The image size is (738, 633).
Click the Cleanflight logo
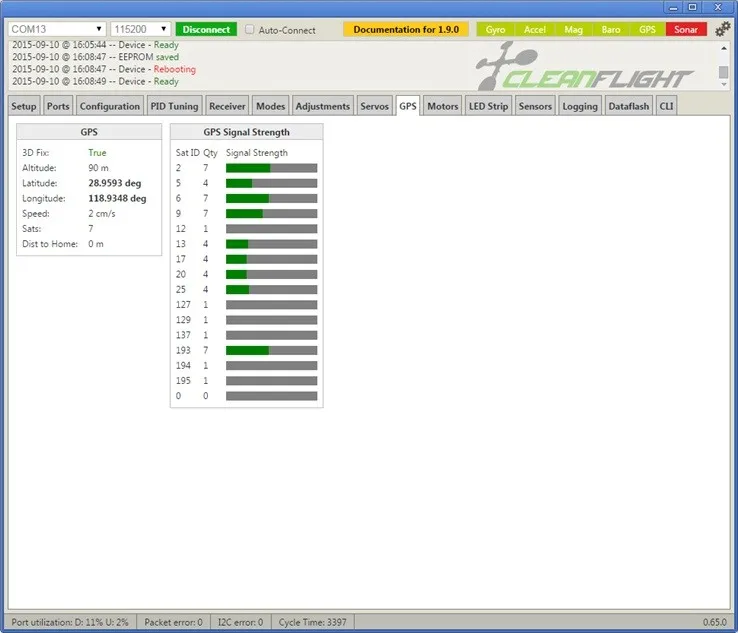coord(584,68)
